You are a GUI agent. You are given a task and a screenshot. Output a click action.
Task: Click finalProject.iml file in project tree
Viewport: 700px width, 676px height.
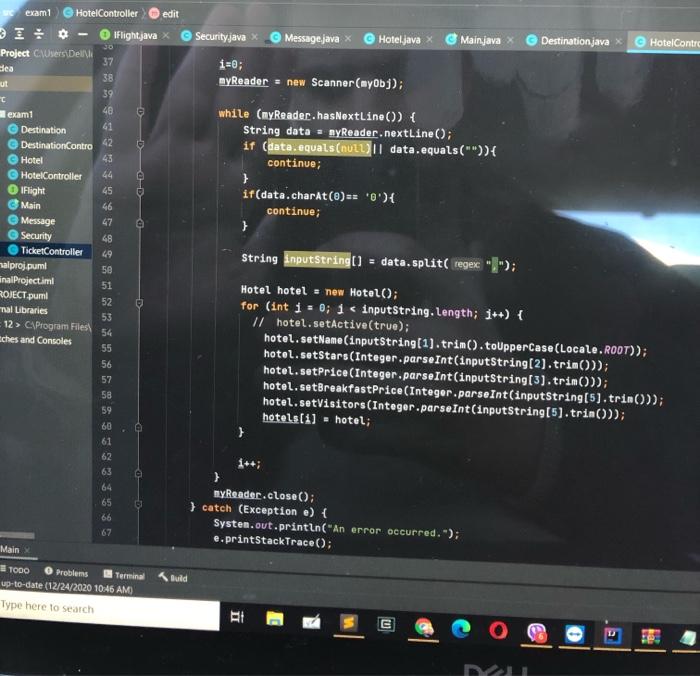(x=27, y=280)
